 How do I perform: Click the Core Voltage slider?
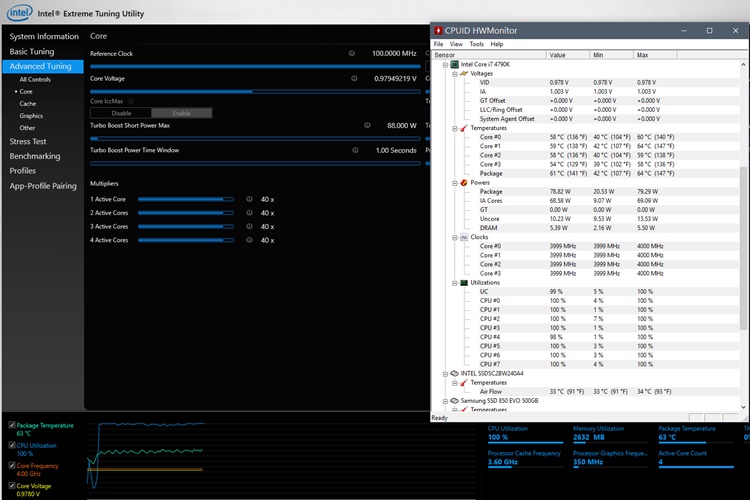(x=255, y=91)
